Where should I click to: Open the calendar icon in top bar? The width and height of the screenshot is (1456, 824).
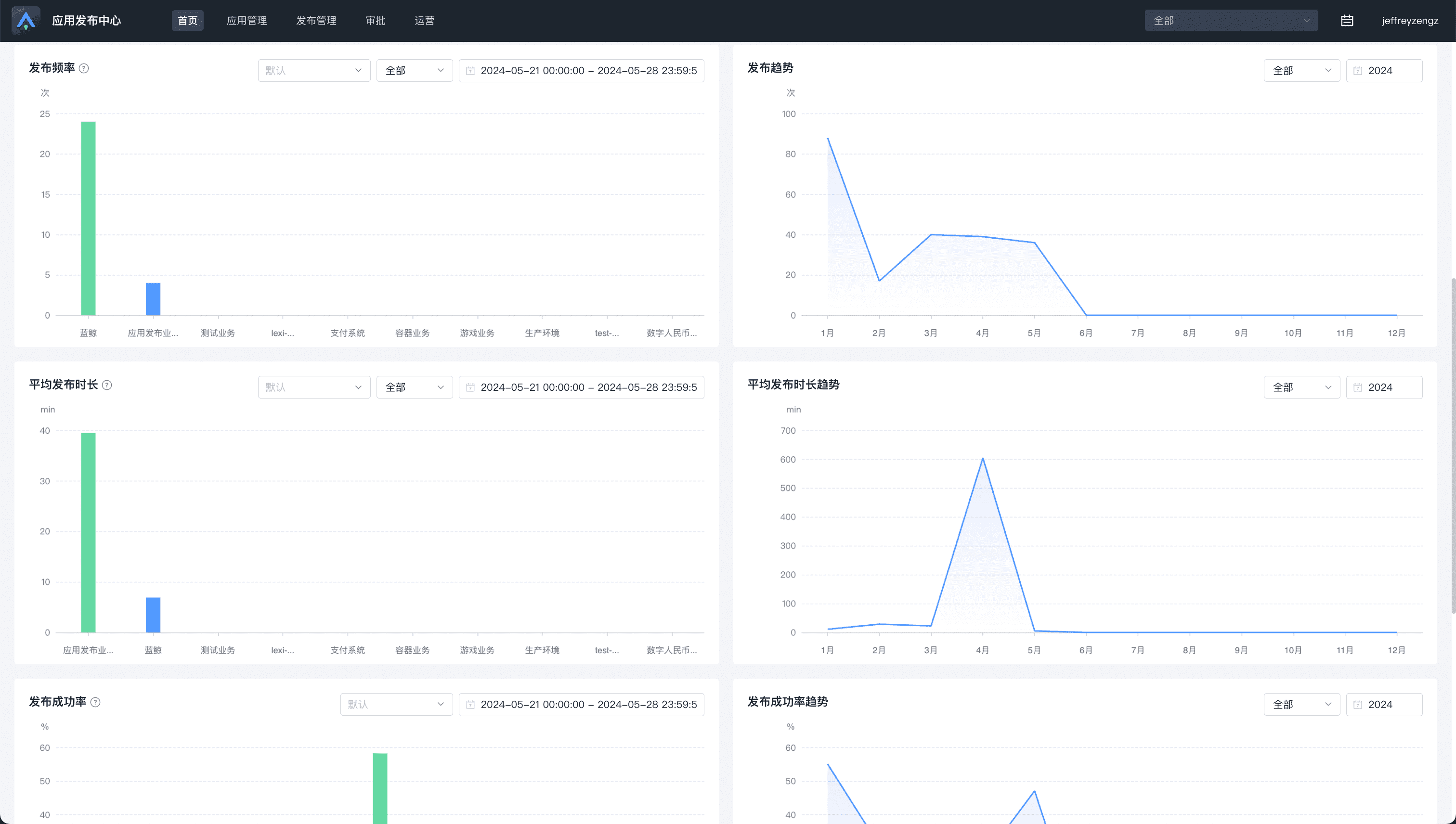click(1347, 20)
